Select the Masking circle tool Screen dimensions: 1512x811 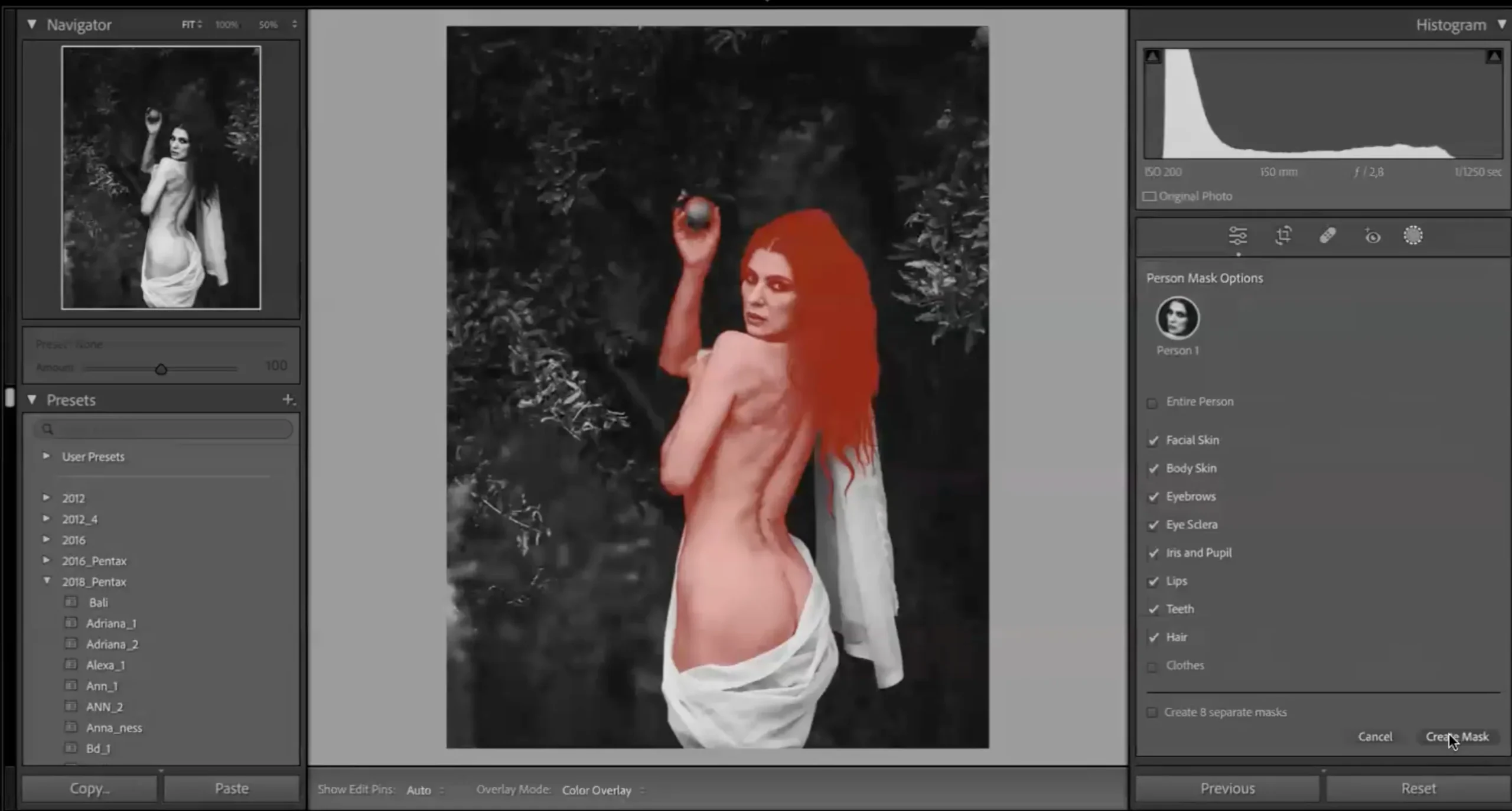1413,236
